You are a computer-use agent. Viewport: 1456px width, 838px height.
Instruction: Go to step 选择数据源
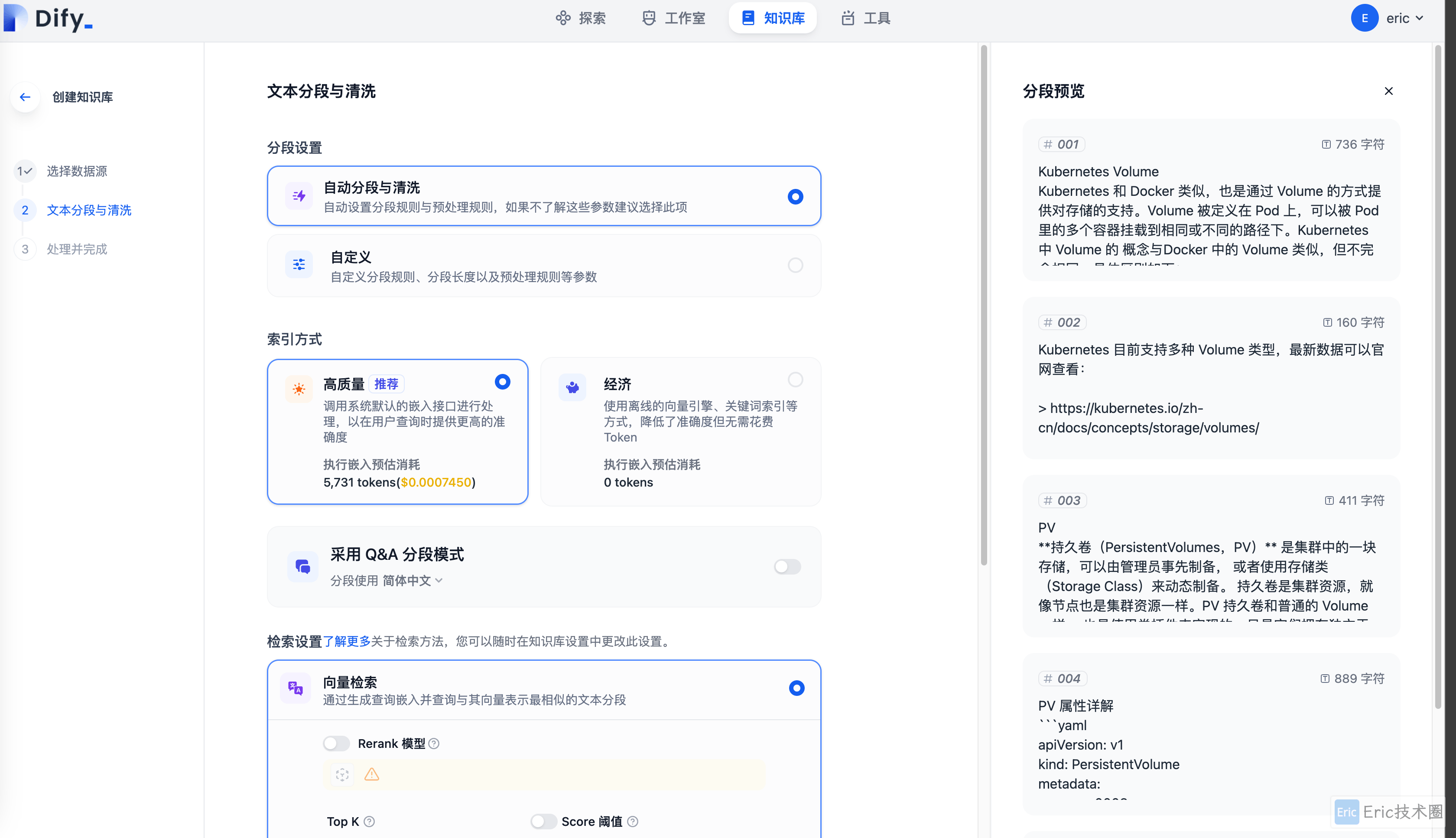coord(77,171)
